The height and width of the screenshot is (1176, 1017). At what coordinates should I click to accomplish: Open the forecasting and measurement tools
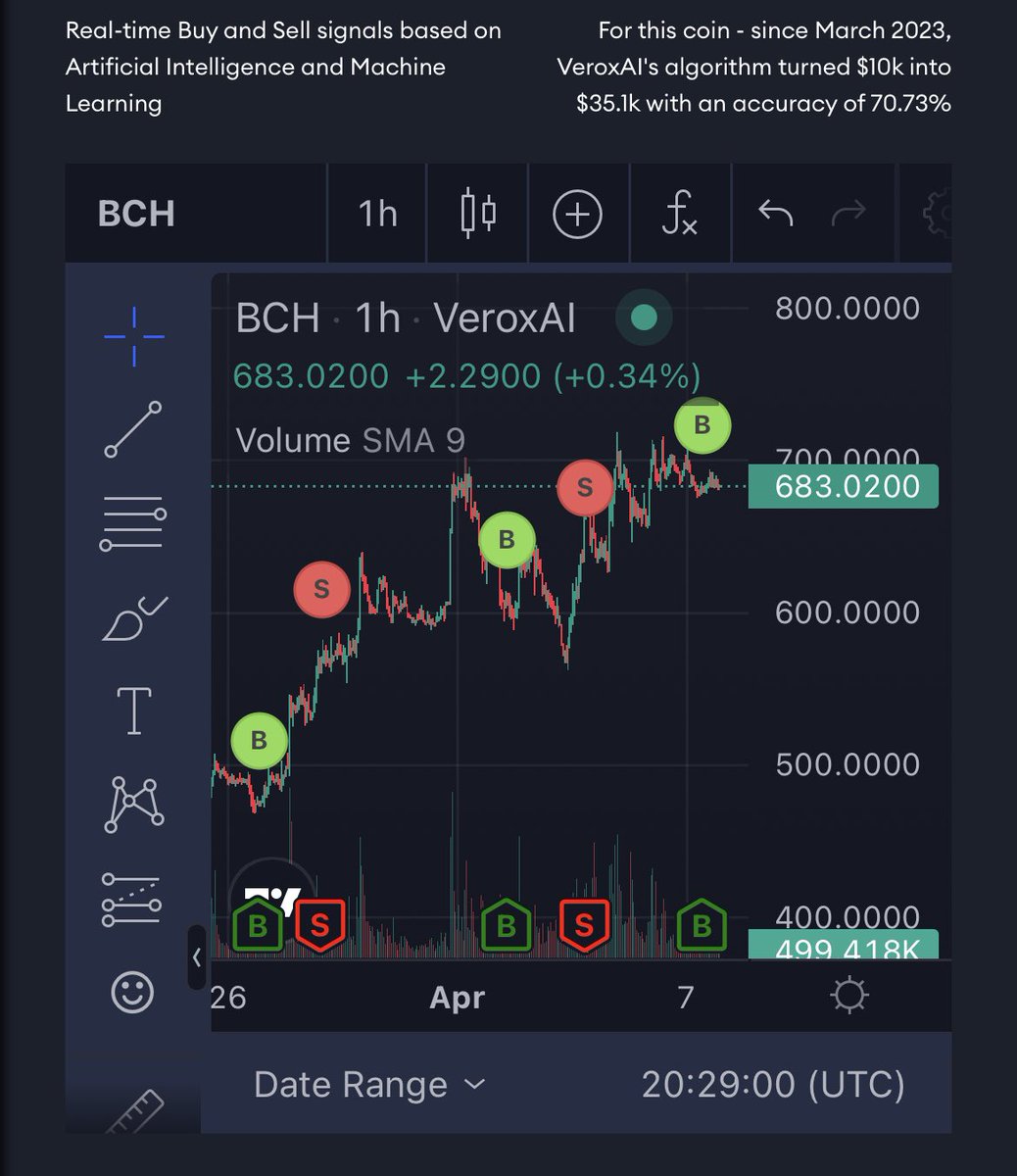[x=133, y=900]
